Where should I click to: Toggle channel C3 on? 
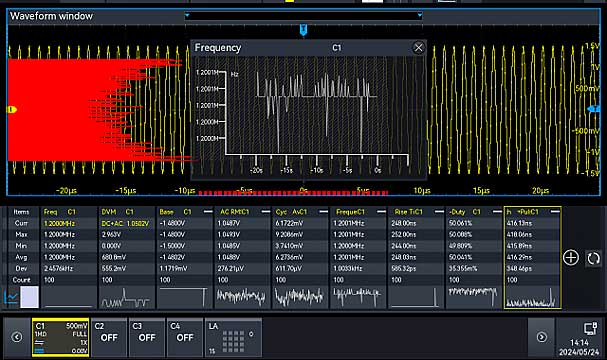(x=147, y=337)
